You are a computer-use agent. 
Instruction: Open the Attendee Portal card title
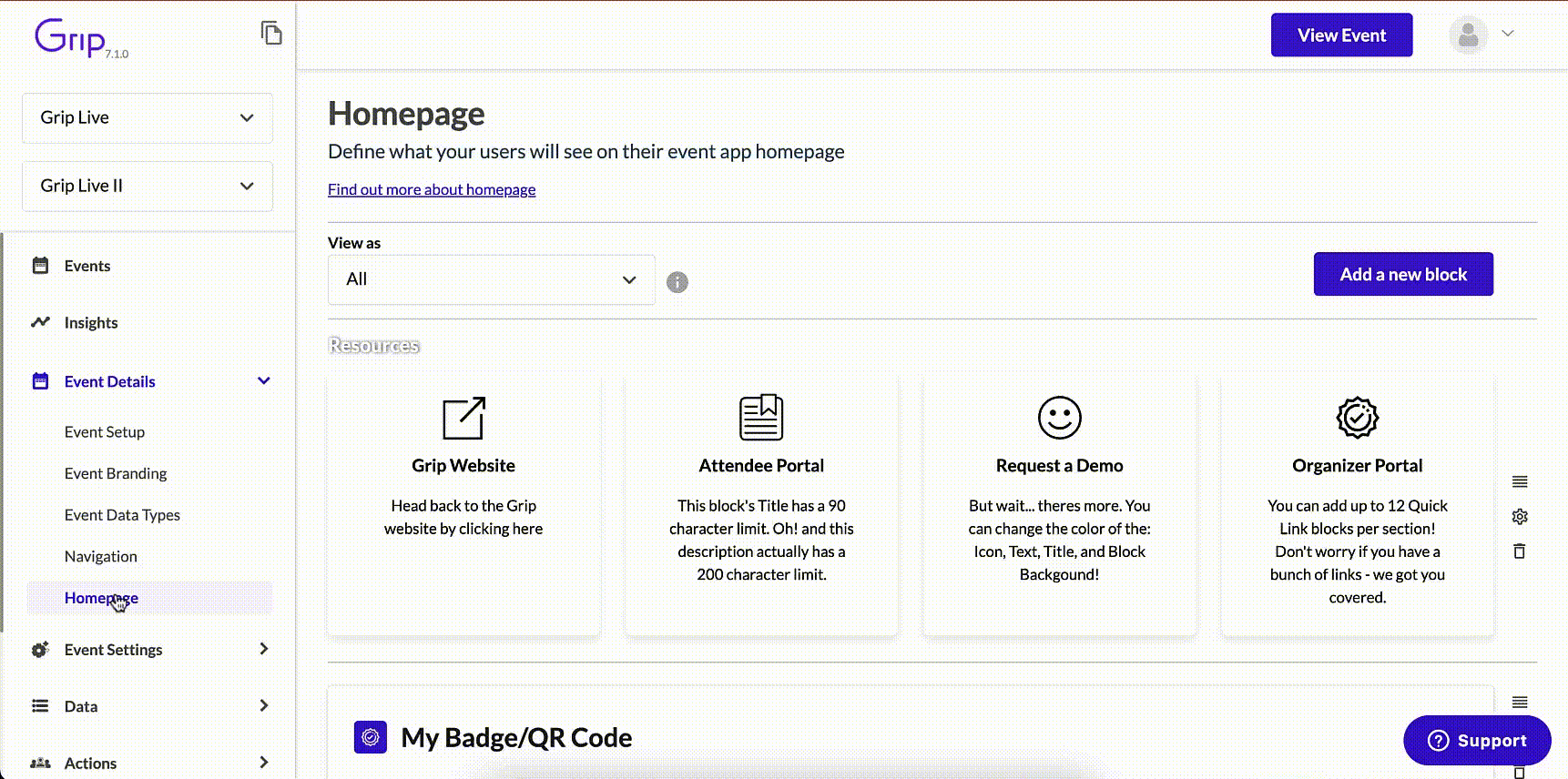tap(761, 466)
